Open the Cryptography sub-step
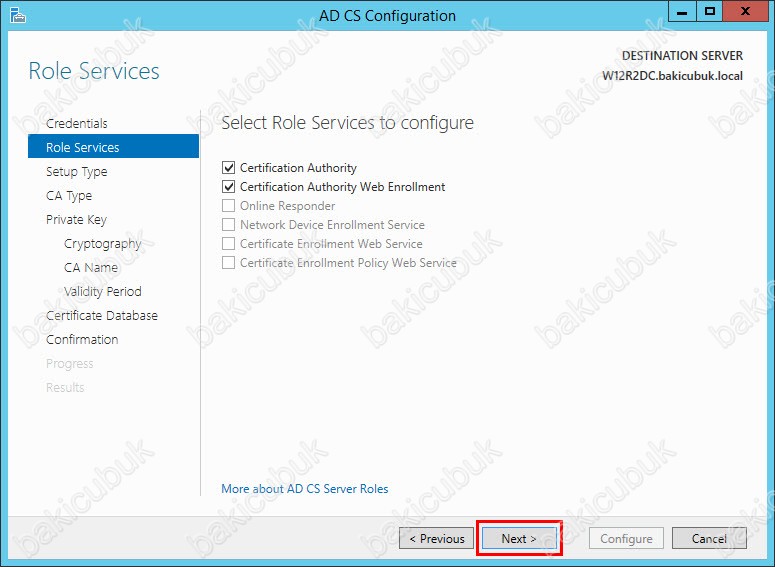This screenshot has height=567, width=775. click(x=102, y=244)
